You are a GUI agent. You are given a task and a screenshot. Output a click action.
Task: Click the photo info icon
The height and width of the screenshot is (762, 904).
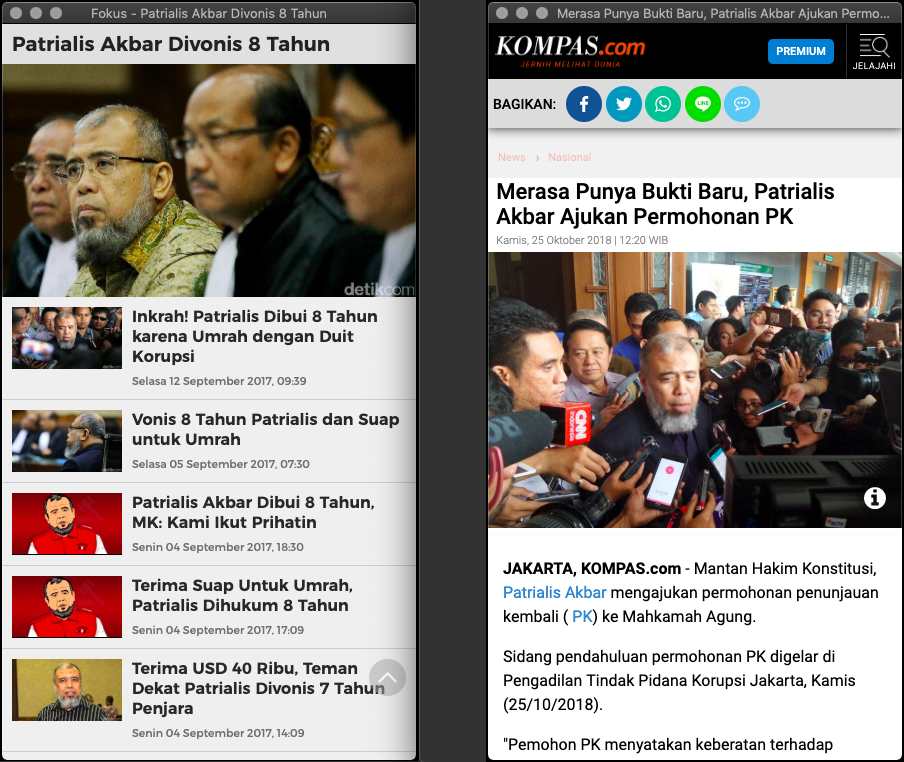pos(875,498)
